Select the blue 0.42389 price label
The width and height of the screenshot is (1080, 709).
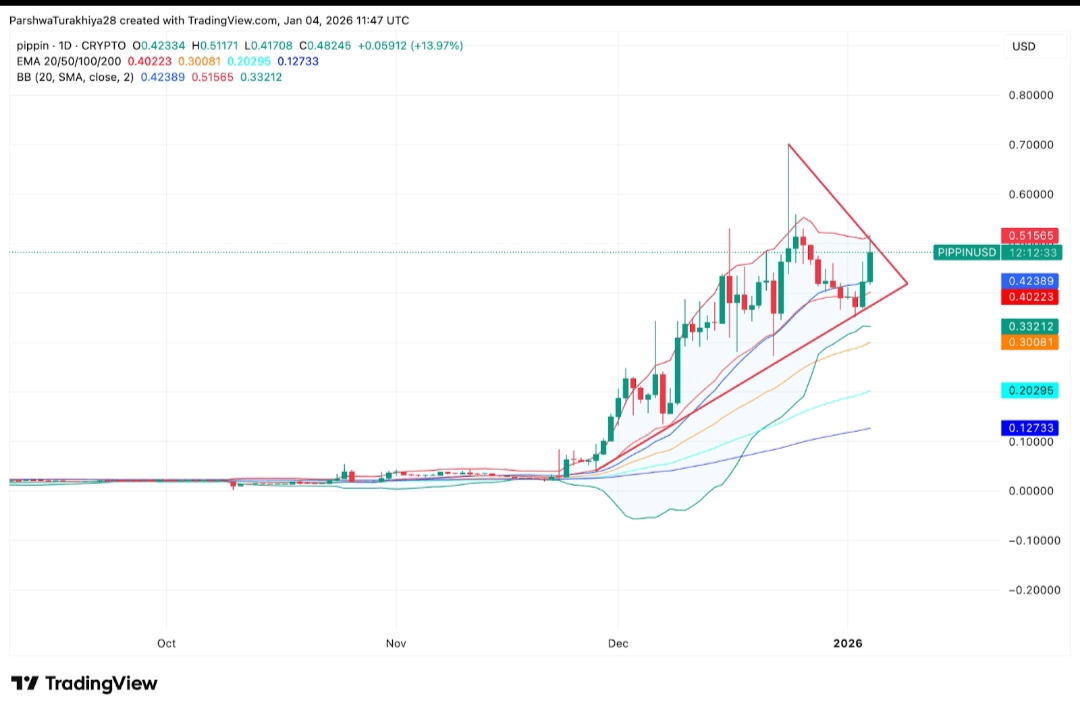(x=1030, y=282)
